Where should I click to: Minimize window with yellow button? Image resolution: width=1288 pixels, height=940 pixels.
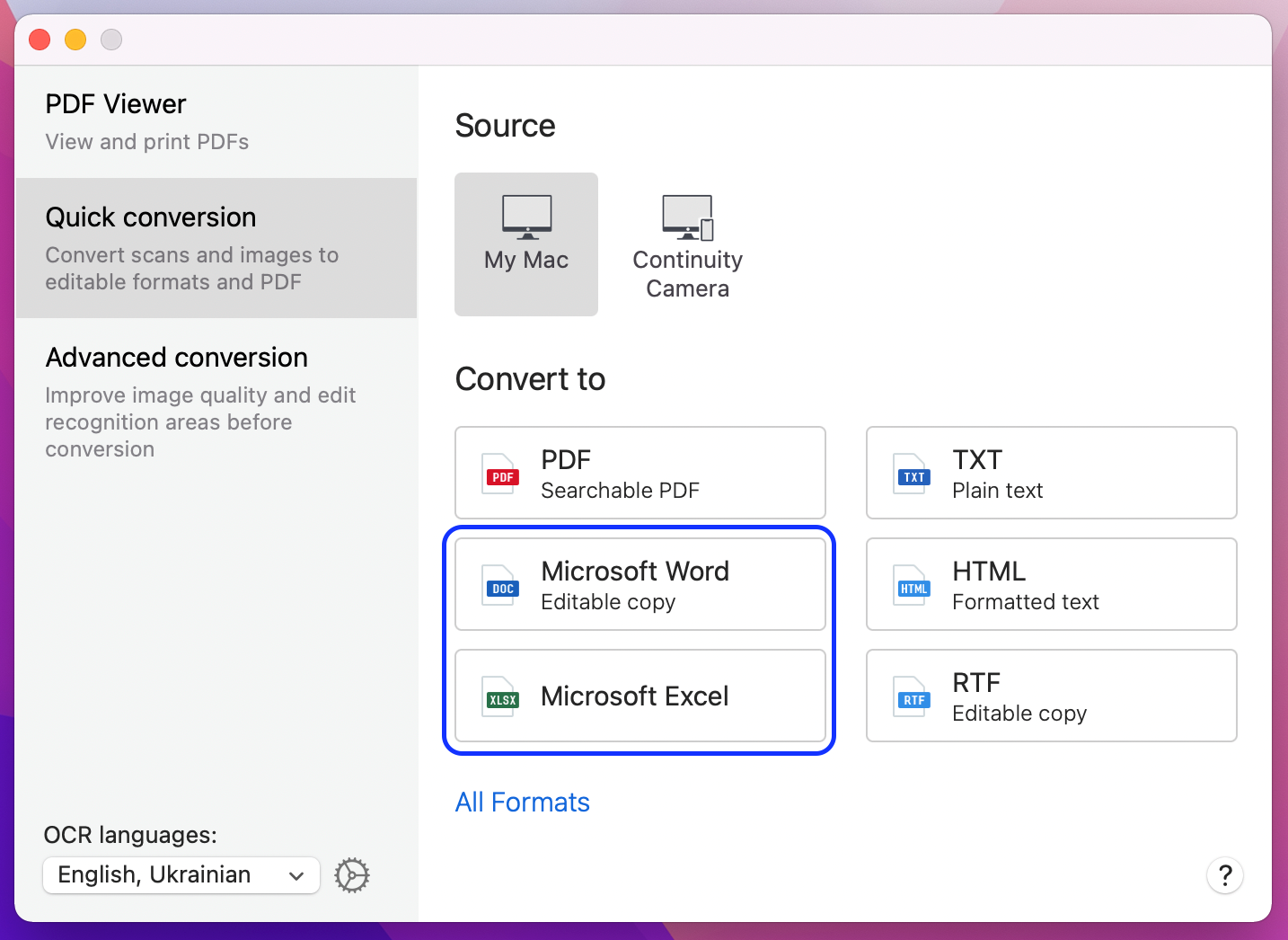(75, 40)
